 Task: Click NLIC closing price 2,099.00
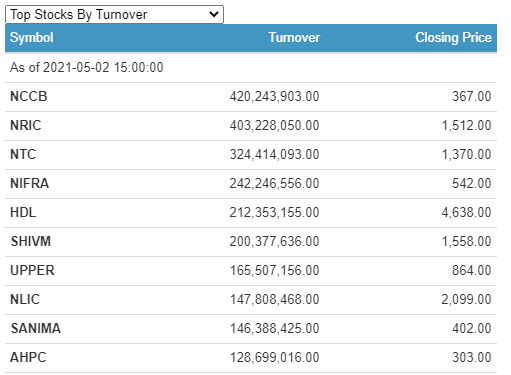(466, 300)
